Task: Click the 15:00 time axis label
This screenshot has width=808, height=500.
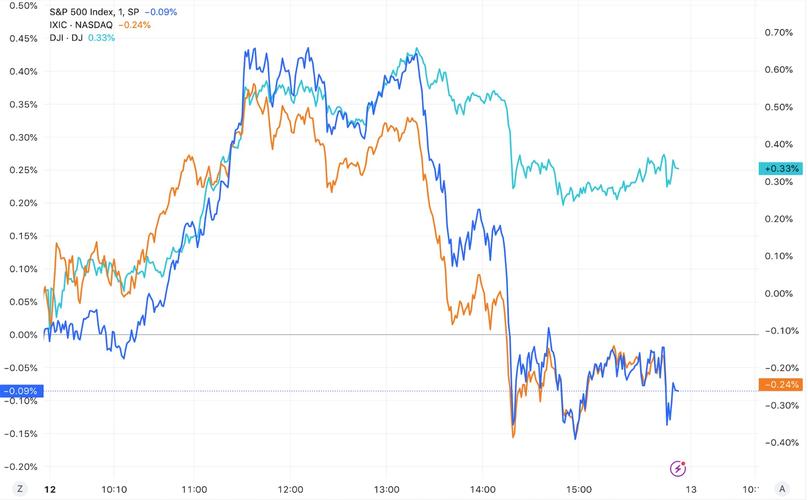Action: [x=577, y=489]
